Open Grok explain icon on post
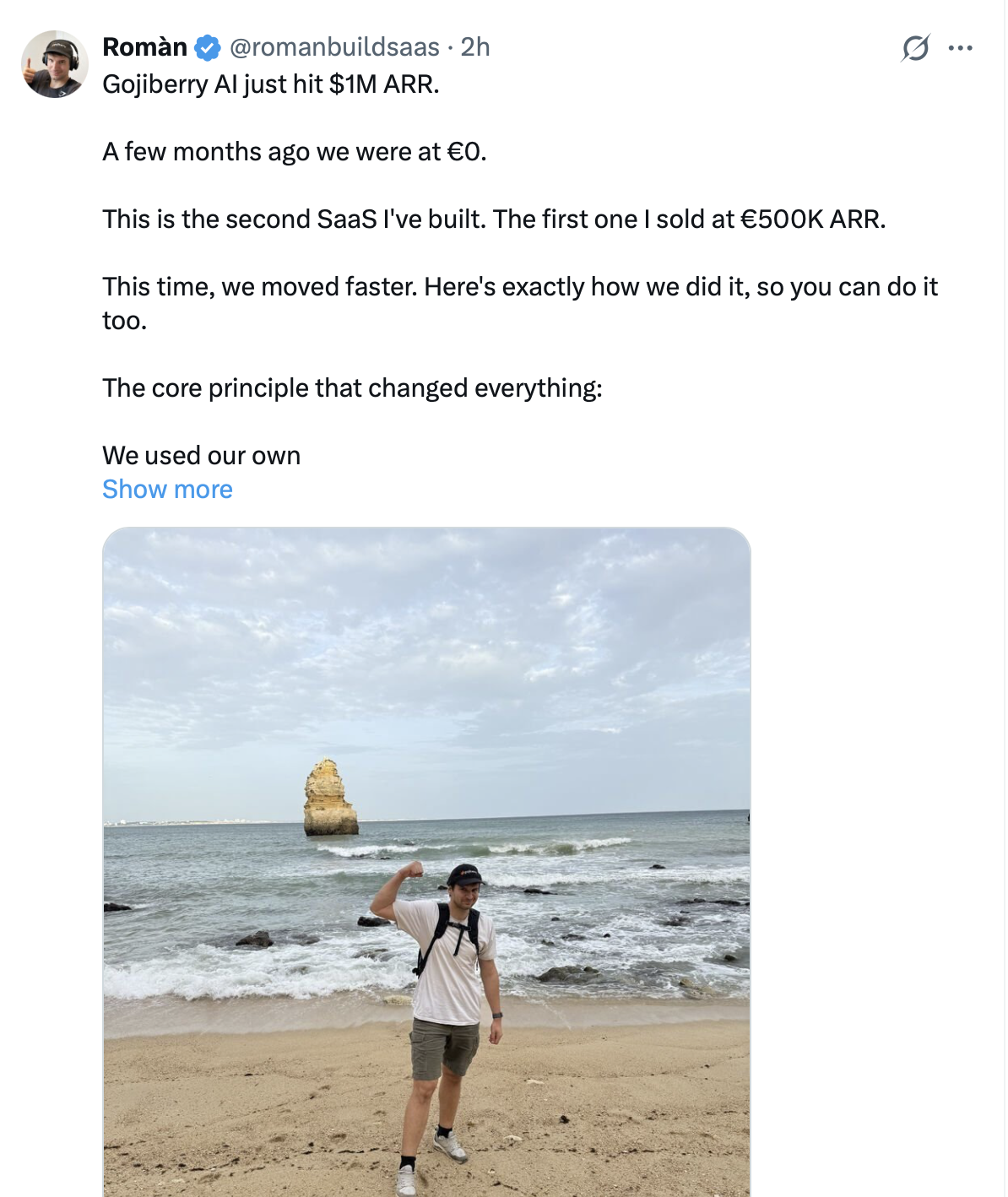This screenshot has width=1008, height=1197. pos(915,48)
